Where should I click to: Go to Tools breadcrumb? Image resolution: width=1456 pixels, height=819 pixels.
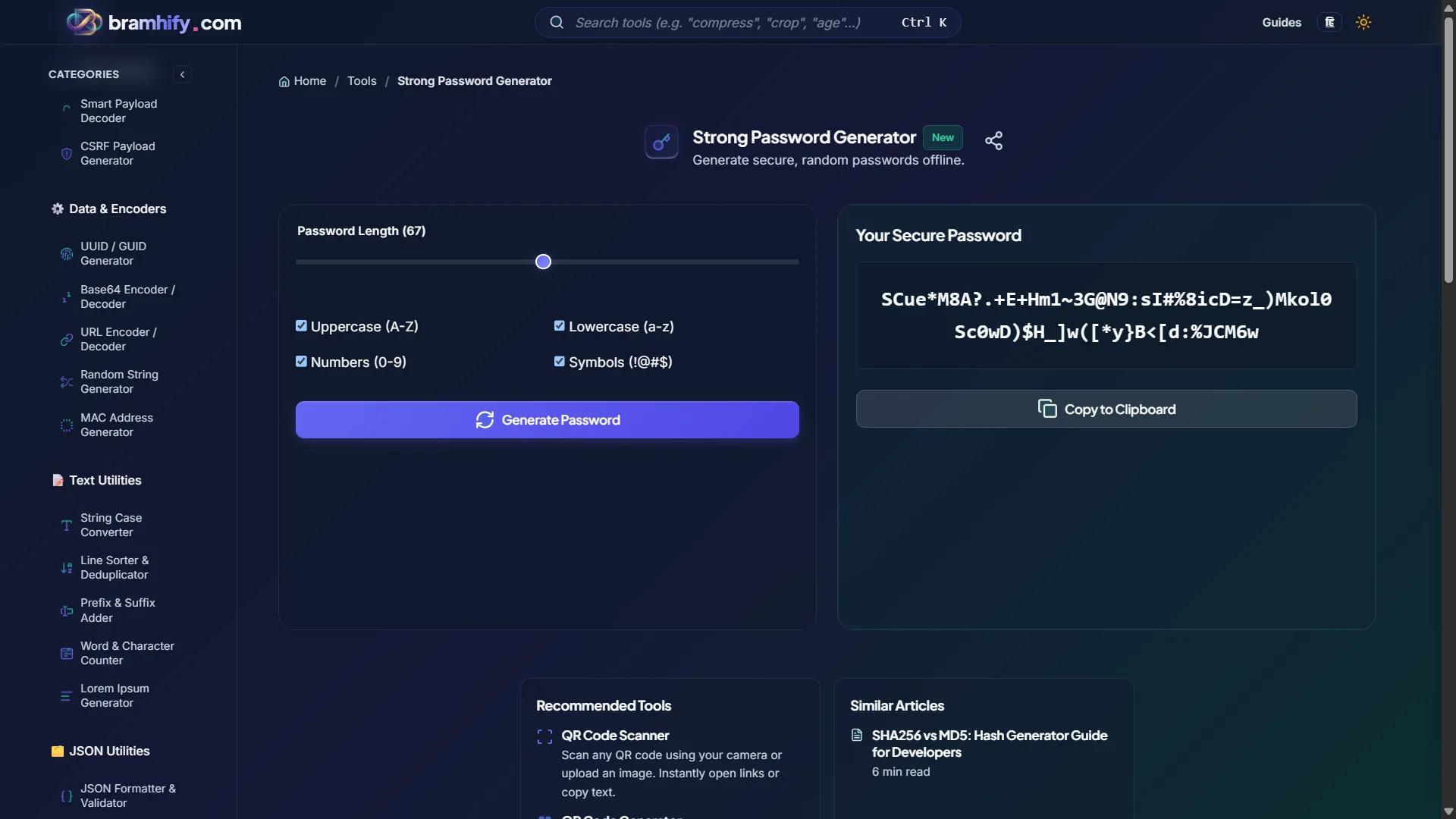click(x=362, y=81)
